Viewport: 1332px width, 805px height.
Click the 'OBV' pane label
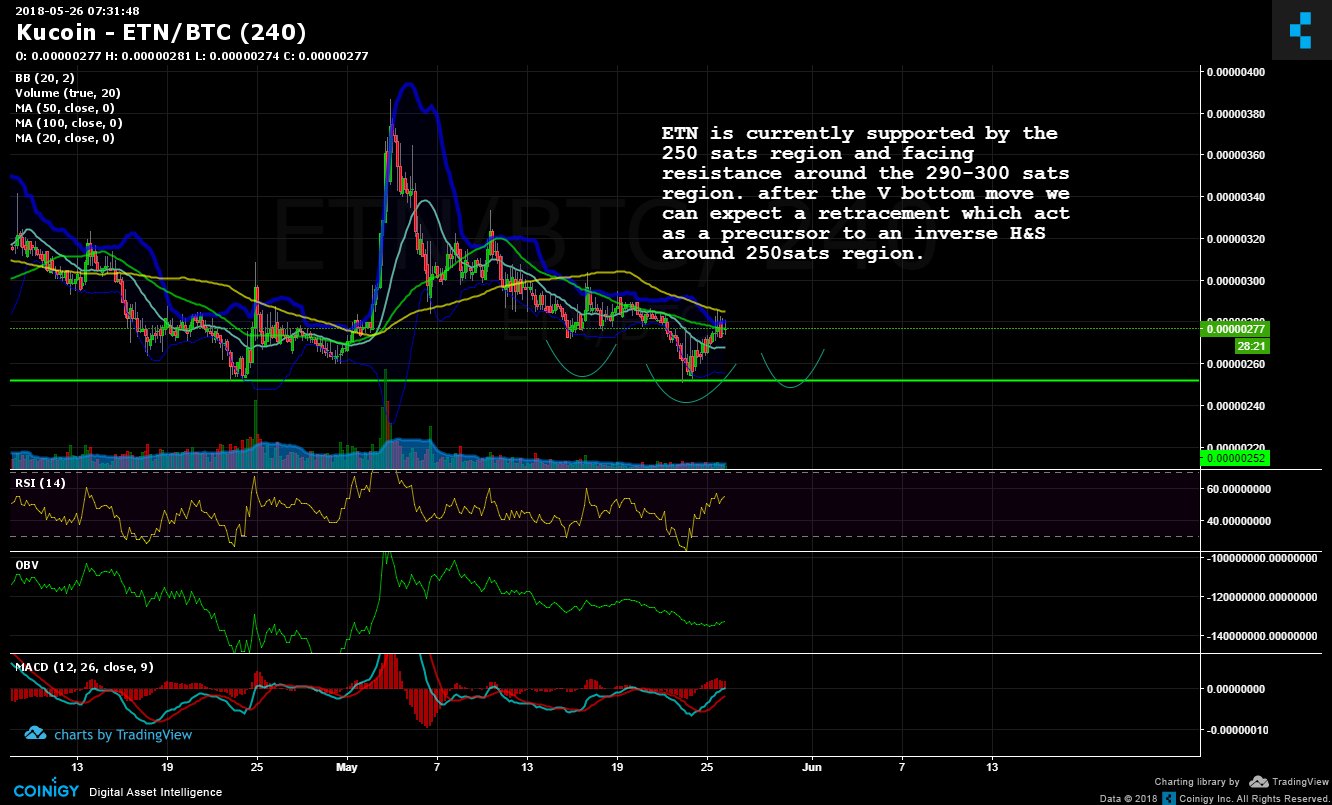(x=26, y=565)
